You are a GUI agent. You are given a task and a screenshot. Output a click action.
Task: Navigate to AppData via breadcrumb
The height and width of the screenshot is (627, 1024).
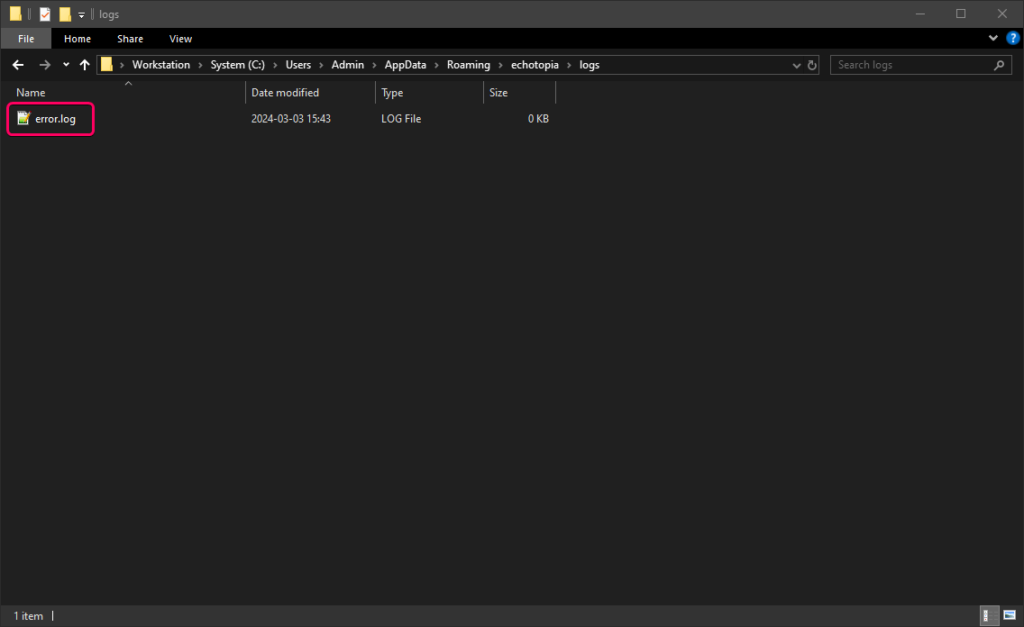(405, 64)
